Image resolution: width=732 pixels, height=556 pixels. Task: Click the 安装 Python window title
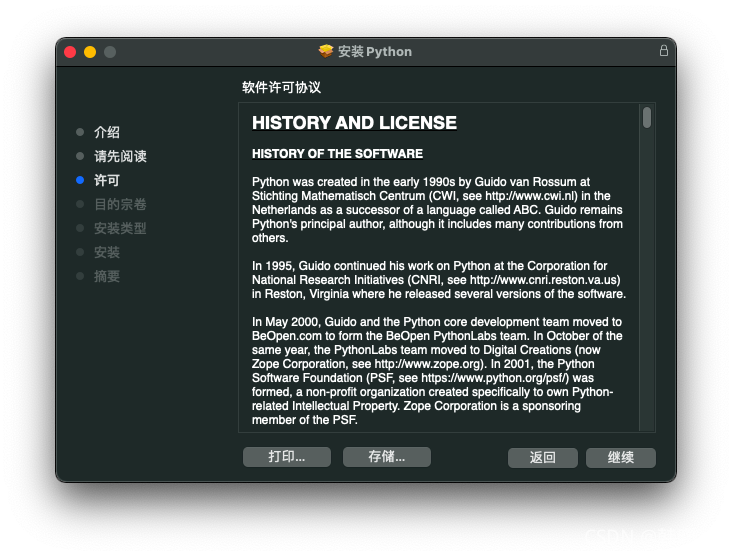coord(375,51)
